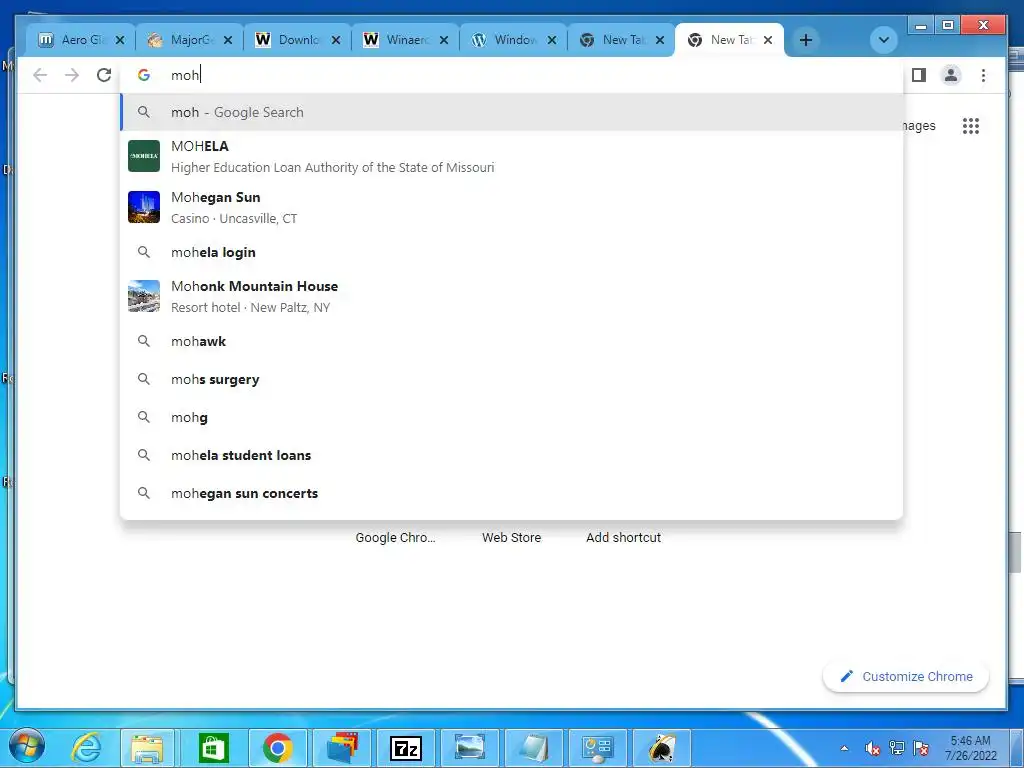Close the Aero Glass tab
This screenshot has height=768, width=1024.
pos(120,40)
